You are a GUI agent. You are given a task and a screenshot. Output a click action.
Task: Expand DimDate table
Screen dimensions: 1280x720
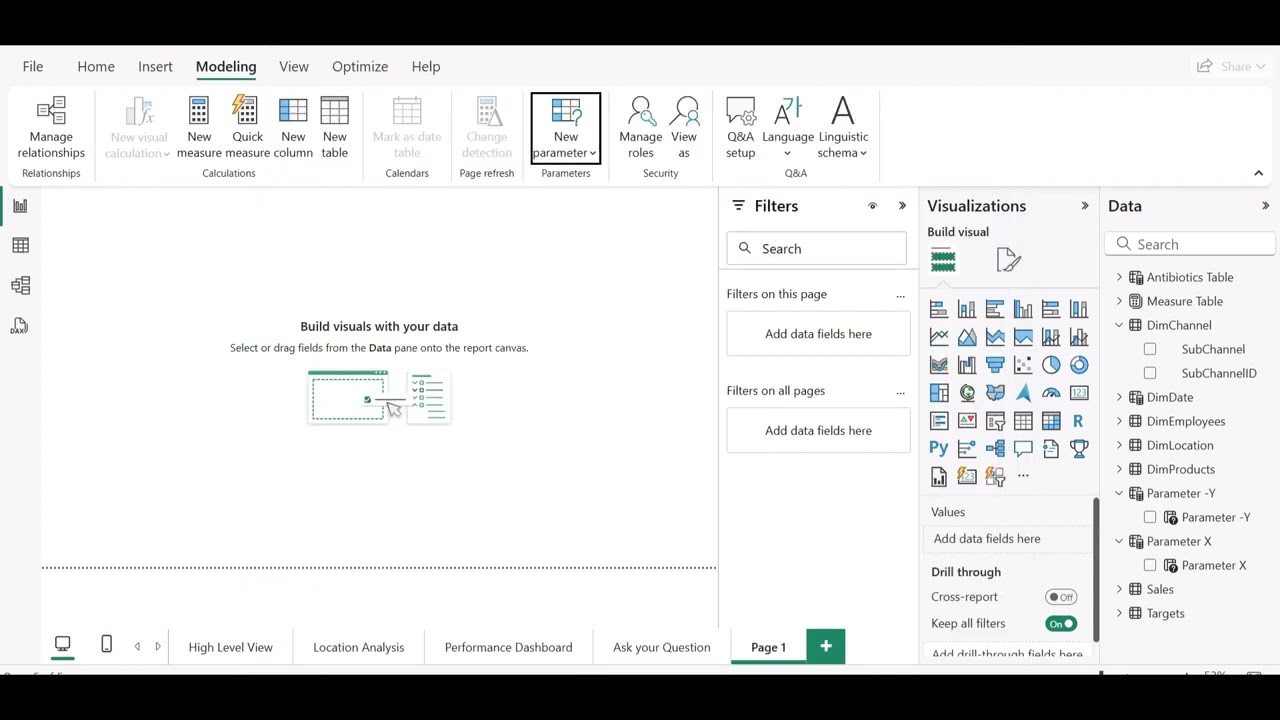click(1119, 397)
